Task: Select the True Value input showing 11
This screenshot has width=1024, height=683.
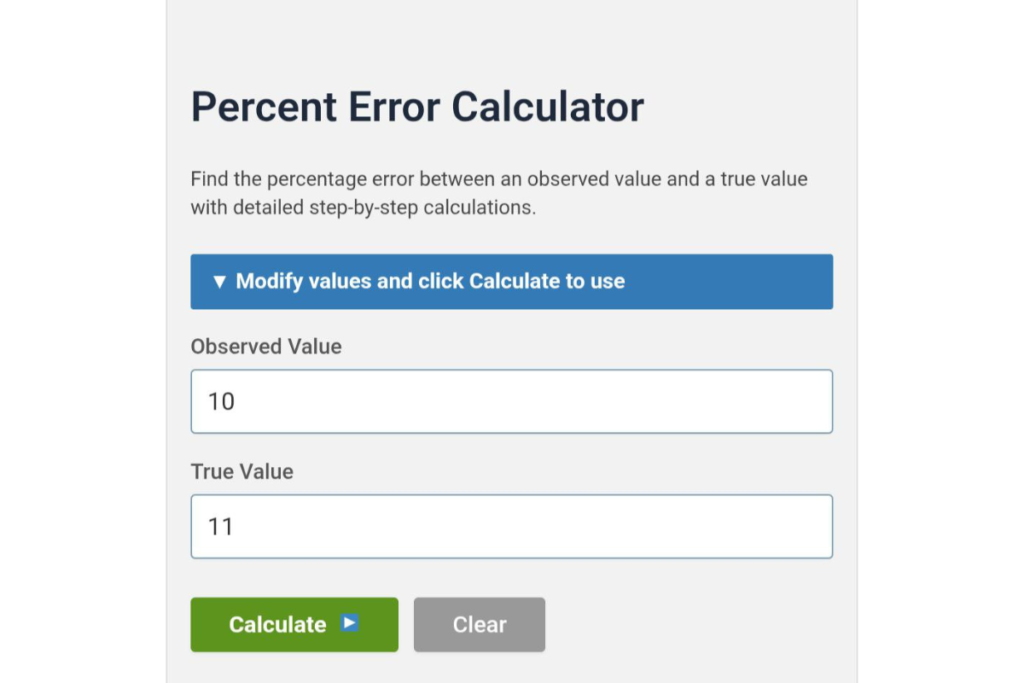Action: [x=511, y=526]
